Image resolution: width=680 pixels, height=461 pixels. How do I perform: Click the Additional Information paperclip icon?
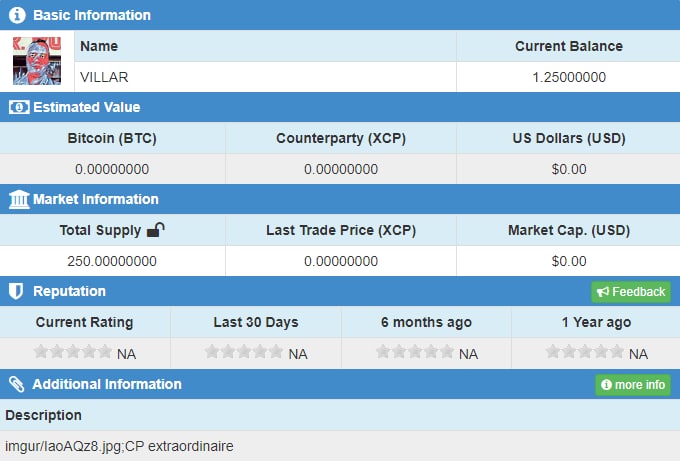click(x=17, y=384)
